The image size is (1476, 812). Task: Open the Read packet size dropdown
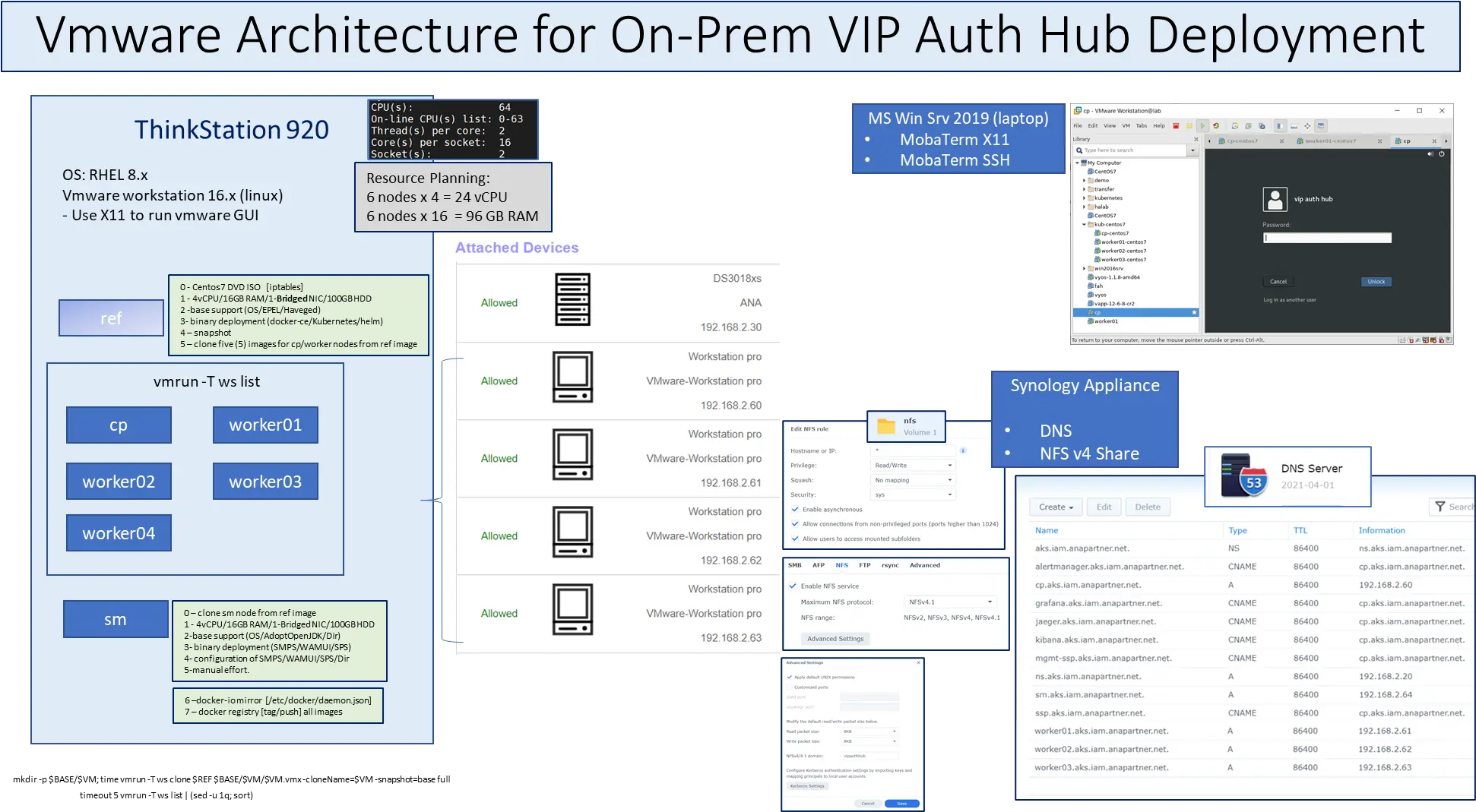(x=869, y=731)
